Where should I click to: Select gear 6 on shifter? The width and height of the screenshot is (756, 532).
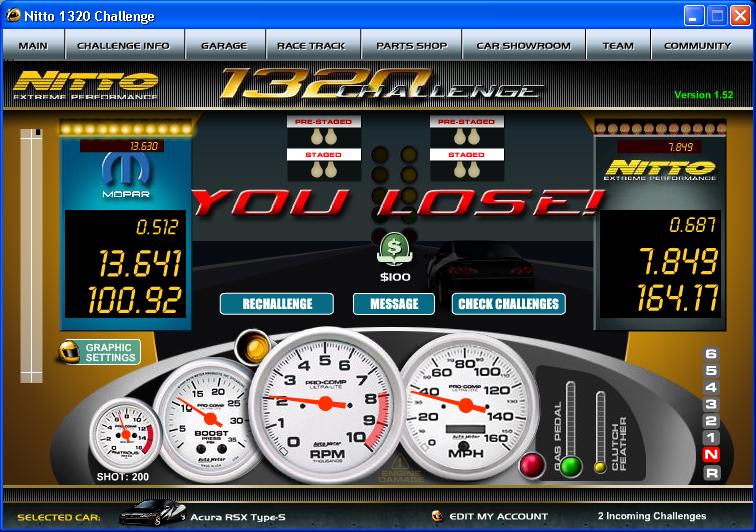pos(711,354)
